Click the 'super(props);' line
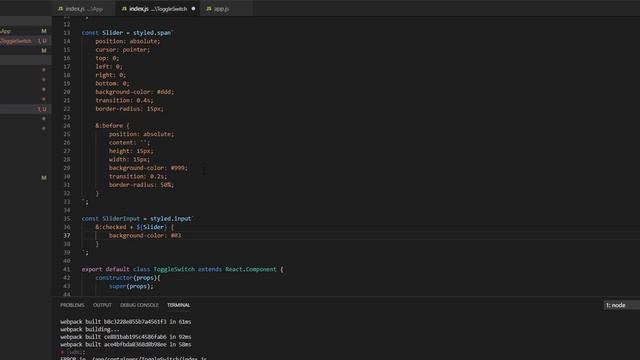 [x=131, y=286]
